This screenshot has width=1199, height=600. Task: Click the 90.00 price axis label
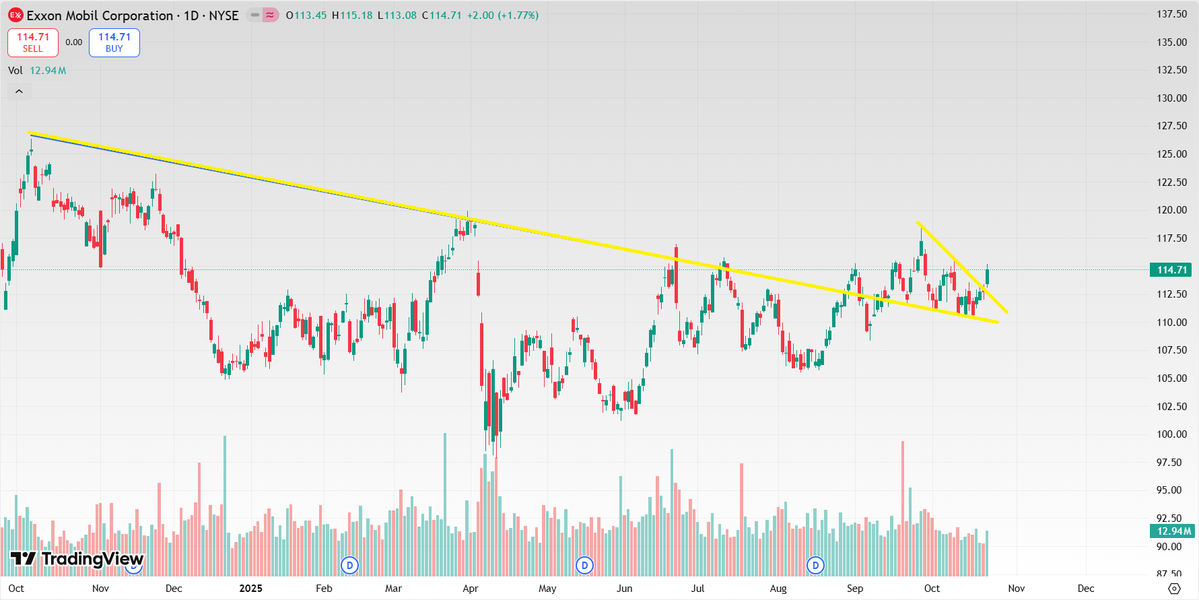point(1171,546)
